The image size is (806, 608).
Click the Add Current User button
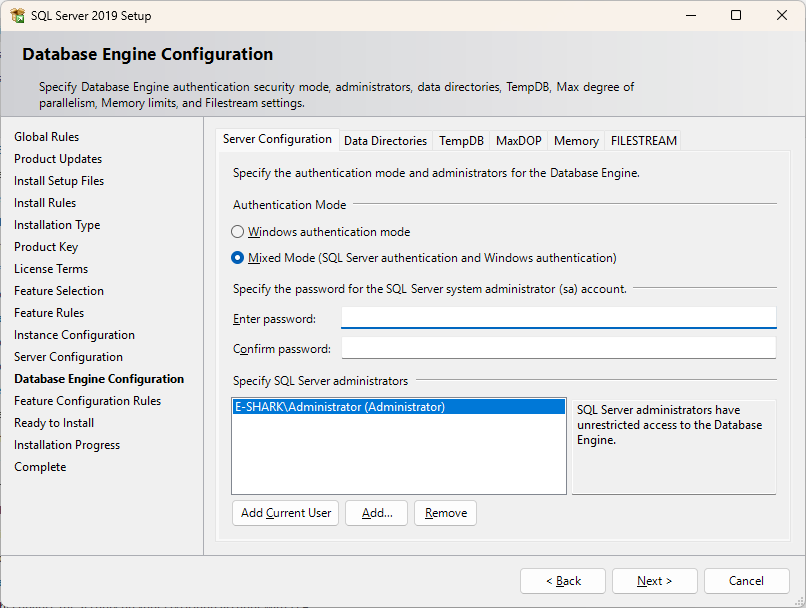click(285, 513)
